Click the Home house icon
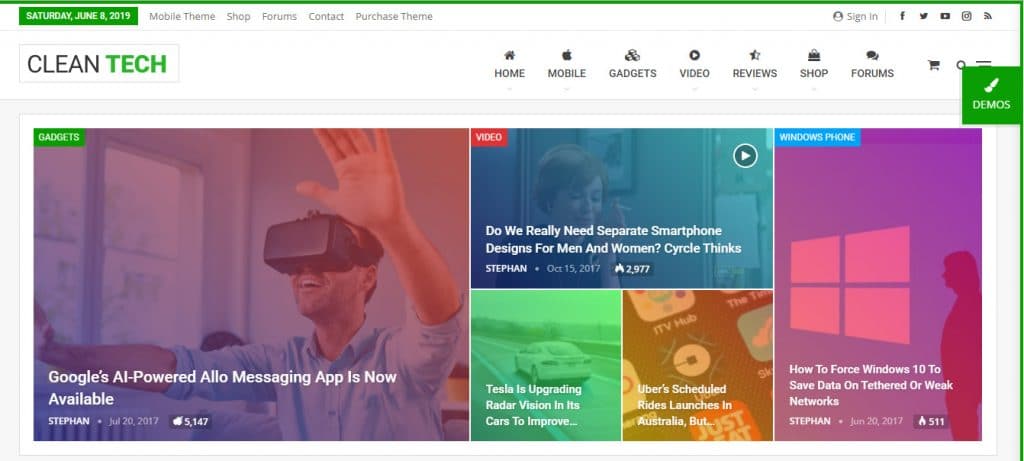This screenshot has width=1024, height=461. click(509, 56)
